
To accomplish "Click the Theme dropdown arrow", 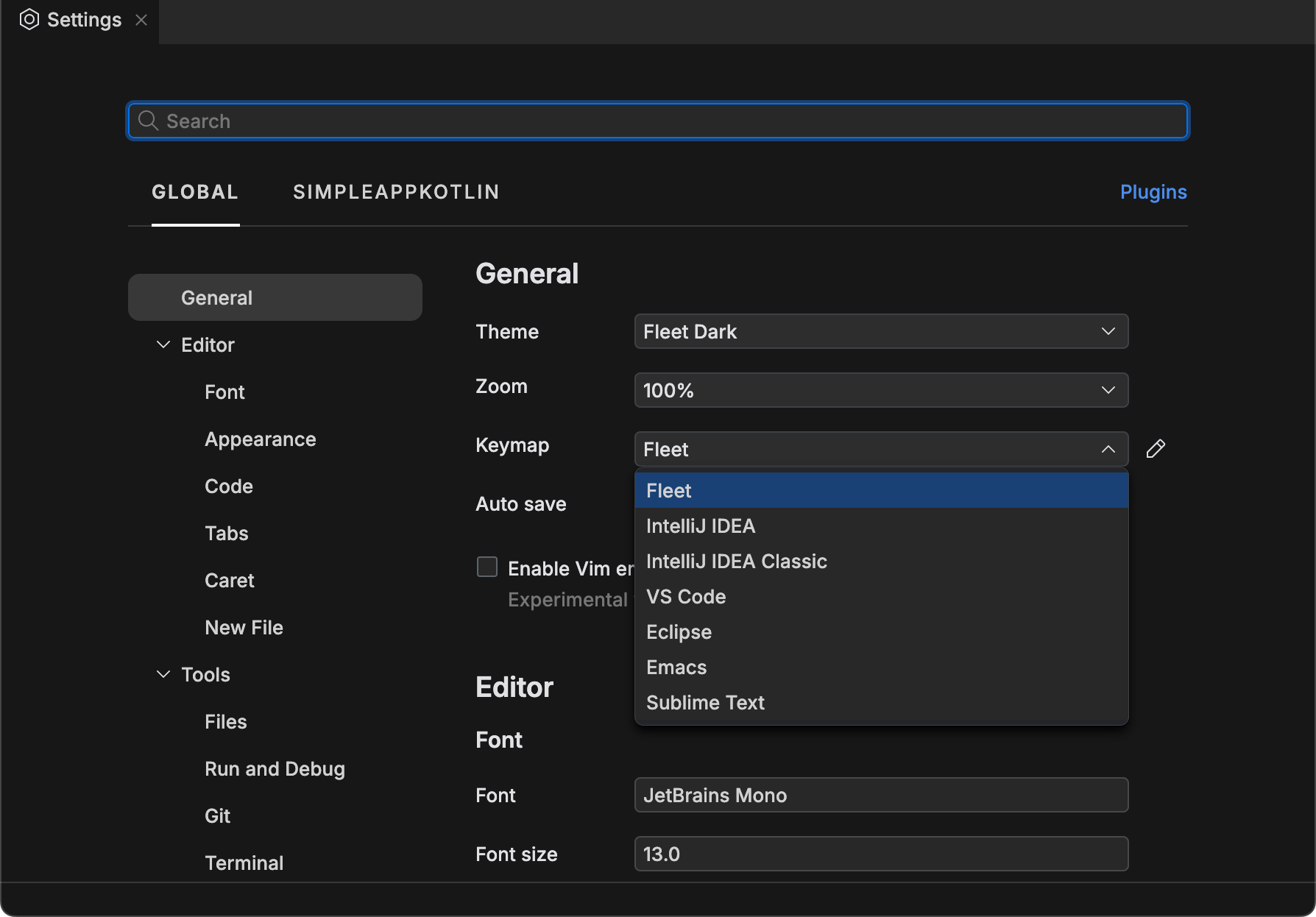I will 1108,331.
